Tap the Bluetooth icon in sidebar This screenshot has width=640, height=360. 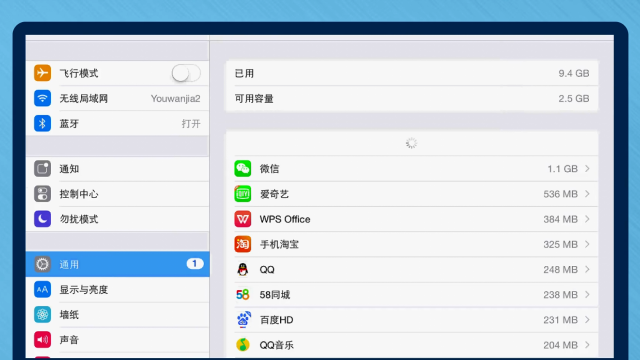pos(42,123)
